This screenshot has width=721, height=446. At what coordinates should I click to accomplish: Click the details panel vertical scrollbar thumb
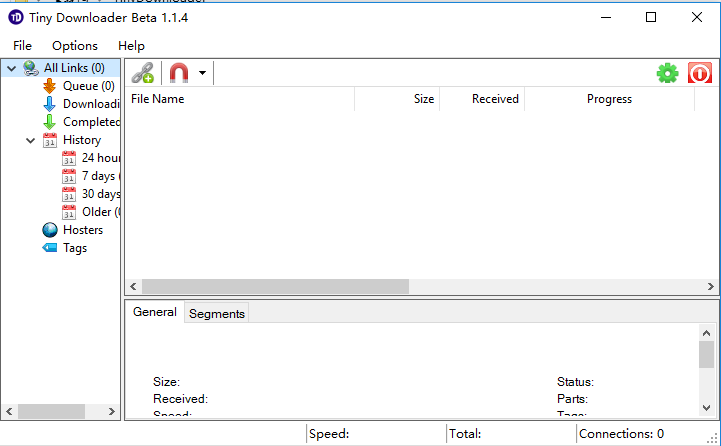click(x=707, y=355)
